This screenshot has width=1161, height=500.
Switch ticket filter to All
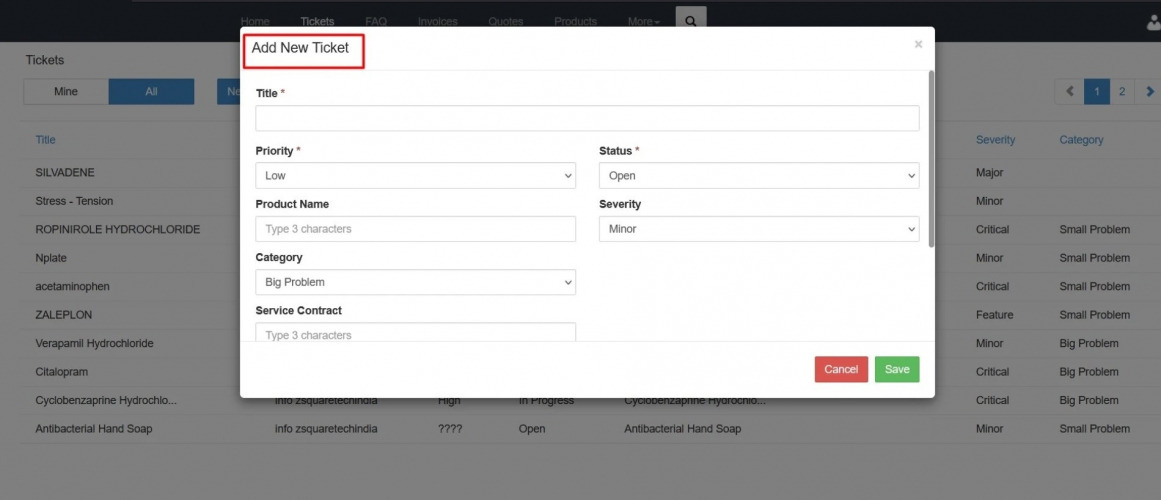(152, 92)
